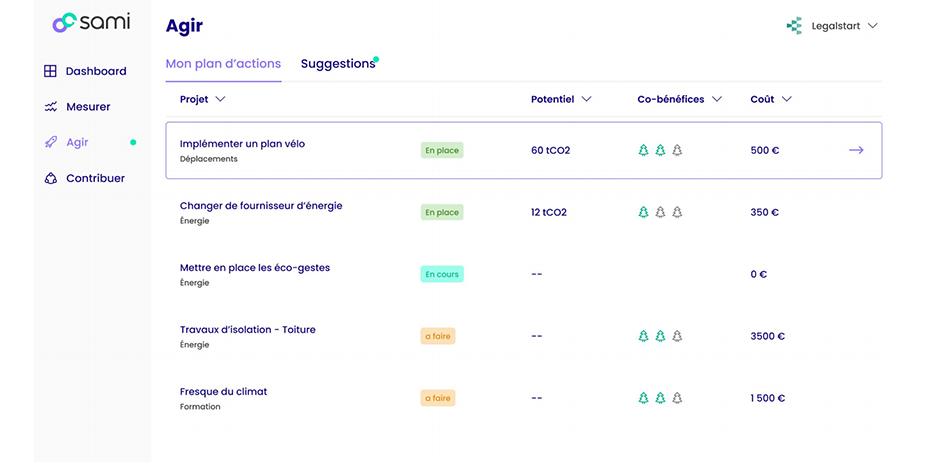Screen dimensions: 925x462
Task: Click the a faire badge for Toiture
Action: click(438, 336)
